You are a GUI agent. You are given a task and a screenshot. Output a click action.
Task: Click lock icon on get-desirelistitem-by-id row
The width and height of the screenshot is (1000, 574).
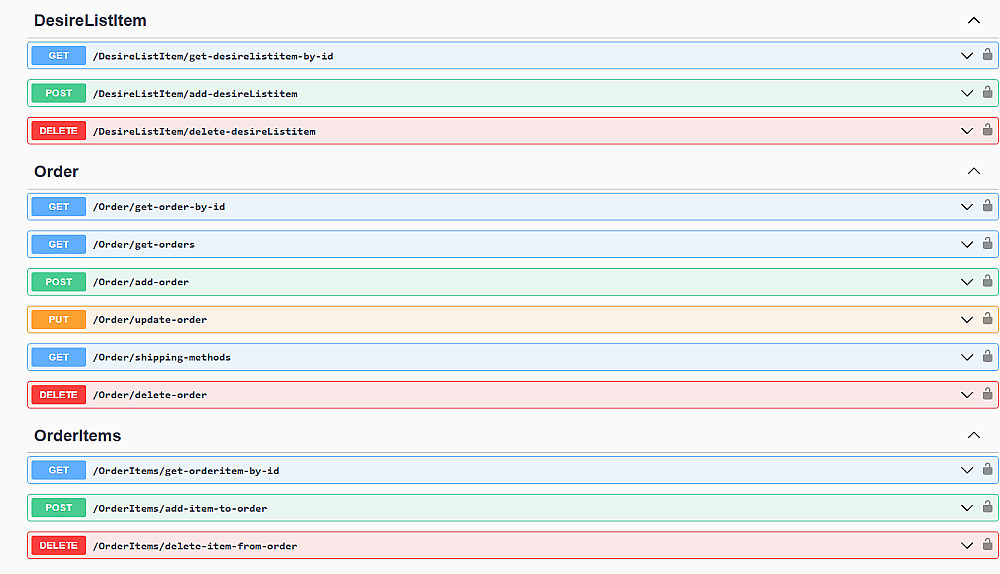[x=987, y=55]
